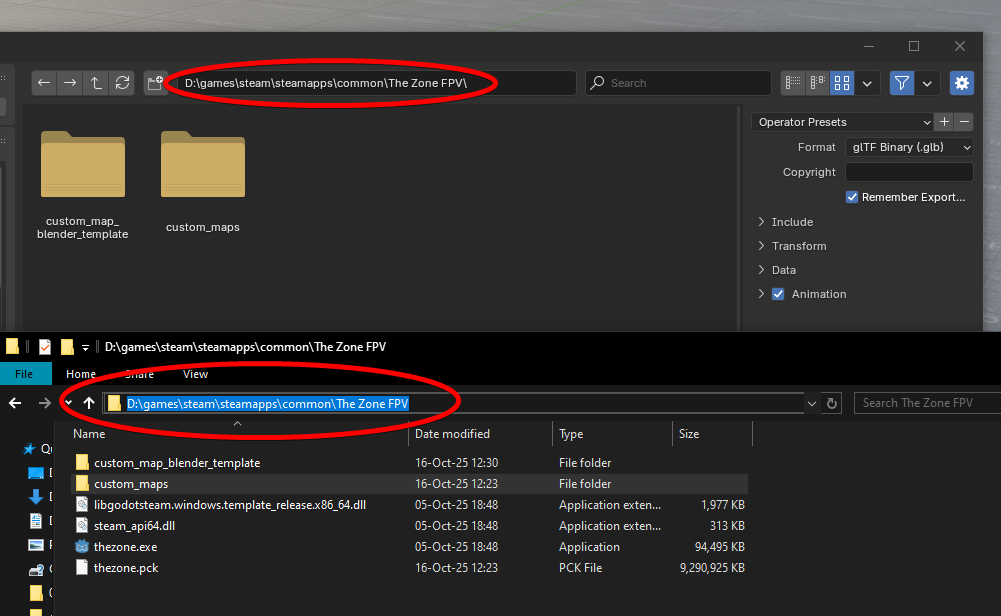Toggle the file filter funnel icon
The height and width of the screenshot is (616, 1001).
[902, 83]
